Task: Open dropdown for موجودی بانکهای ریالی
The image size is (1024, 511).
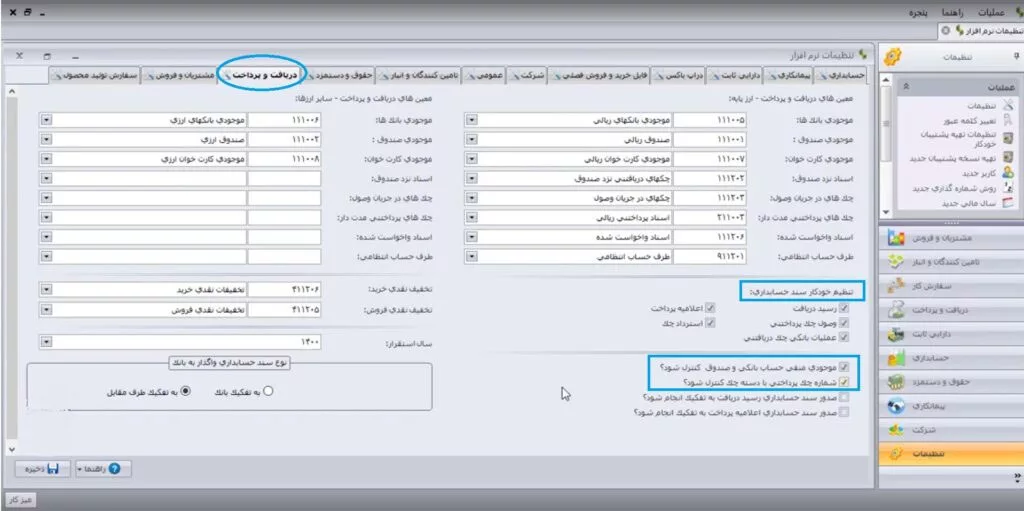Action: coord(472,120)
